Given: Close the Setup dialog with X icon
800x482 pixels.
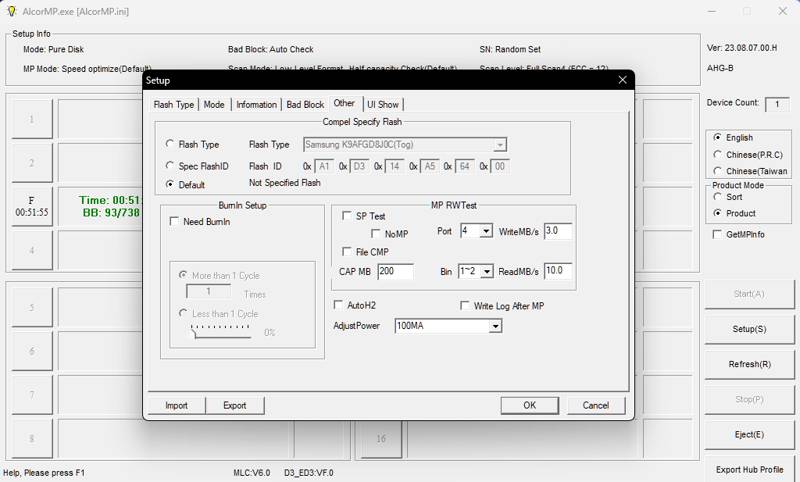Looking at the screenshot, I should pyautogui.click(x=622, y=80).
